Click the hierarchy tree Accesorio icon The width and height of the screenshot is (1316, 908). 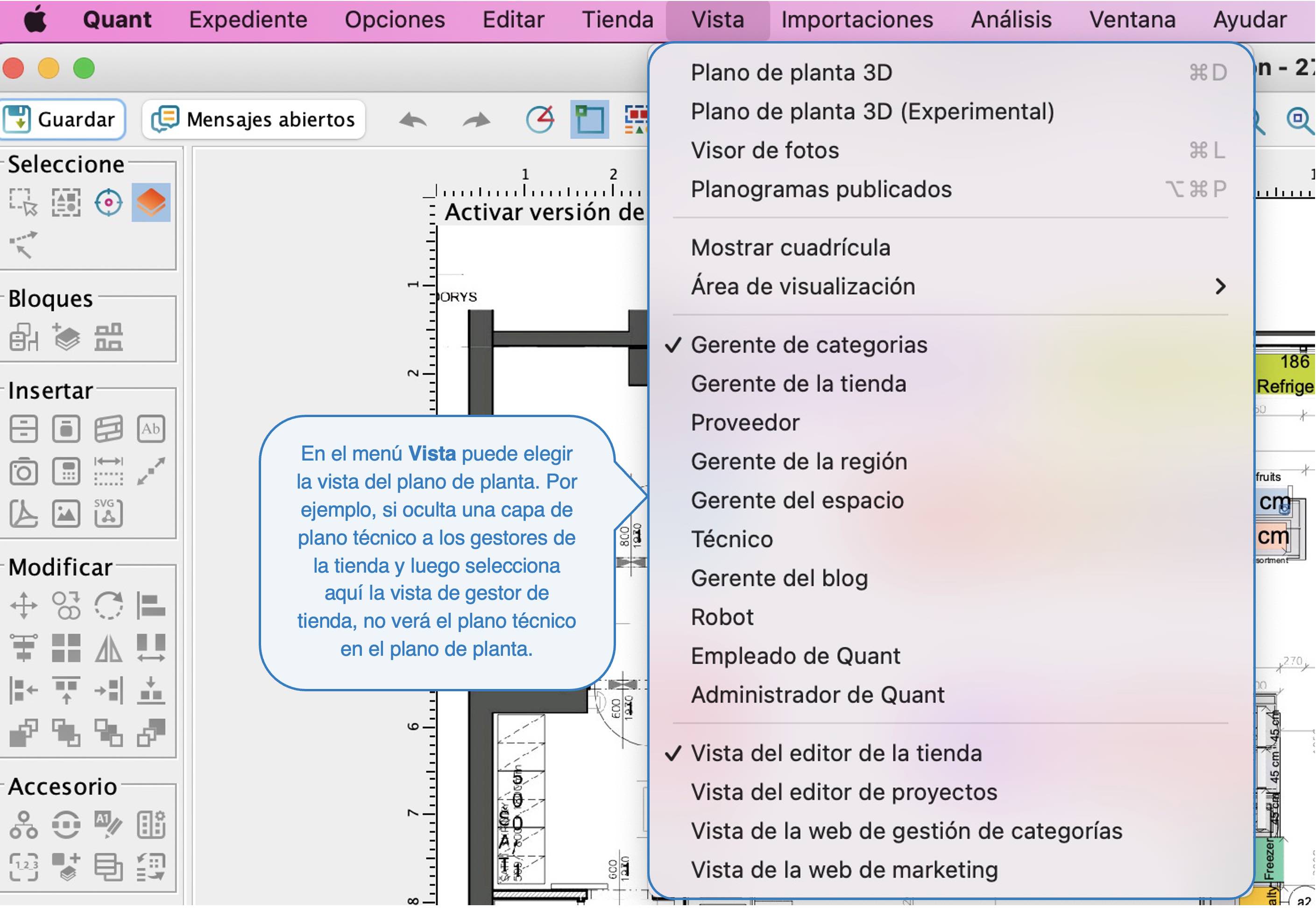23,825
